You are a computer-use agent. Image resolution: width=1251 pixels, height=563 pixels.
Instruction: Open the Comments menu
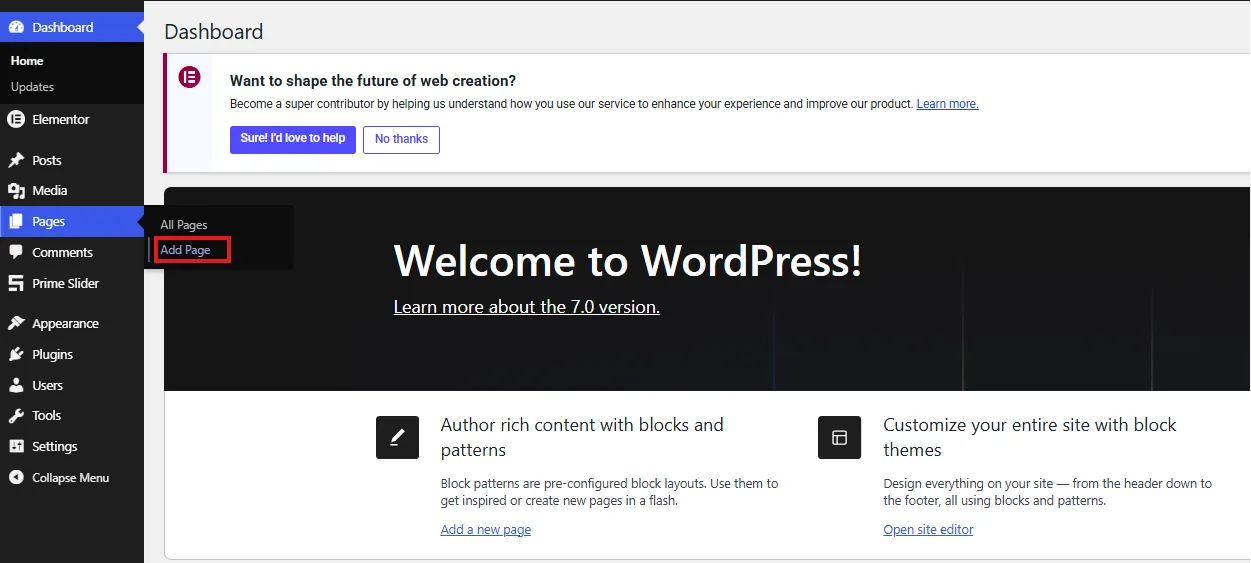click(72, 252)
